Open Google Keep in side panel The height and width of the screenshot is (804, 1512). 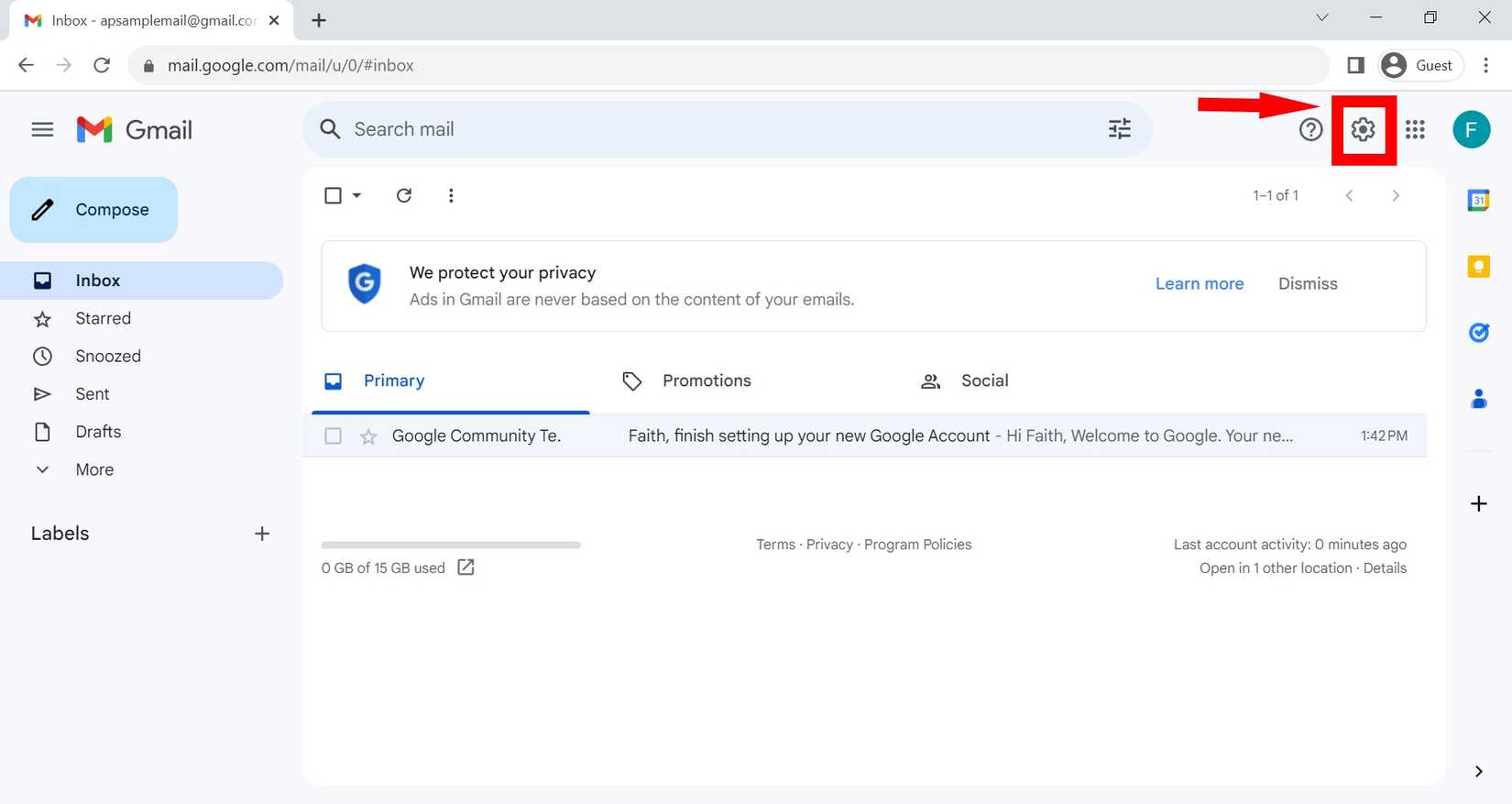coord(1478,266)
